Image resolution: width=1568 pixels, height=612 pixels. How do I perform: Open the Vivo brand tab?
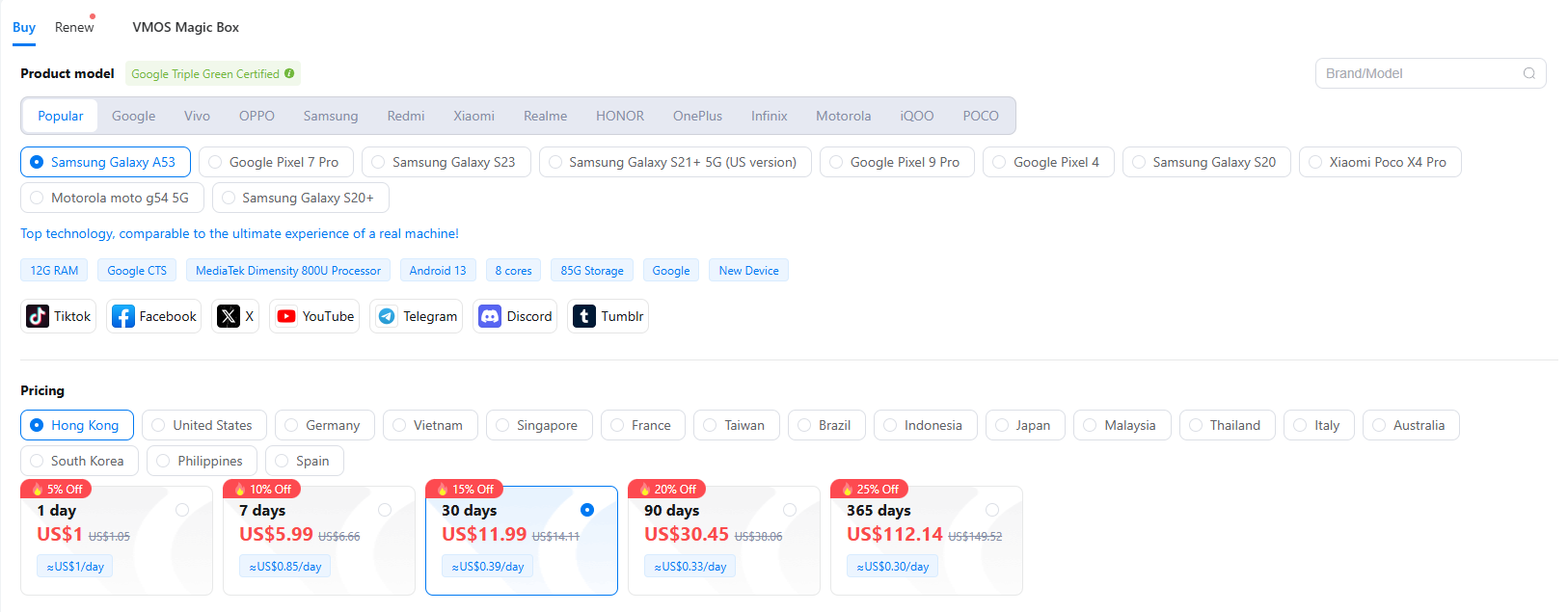[197, 116]
